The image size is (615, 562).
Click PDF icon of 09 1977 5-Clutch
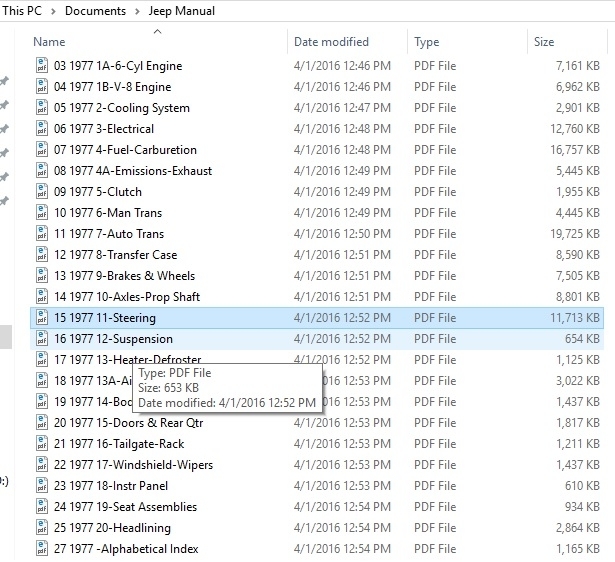click(42, 191)
